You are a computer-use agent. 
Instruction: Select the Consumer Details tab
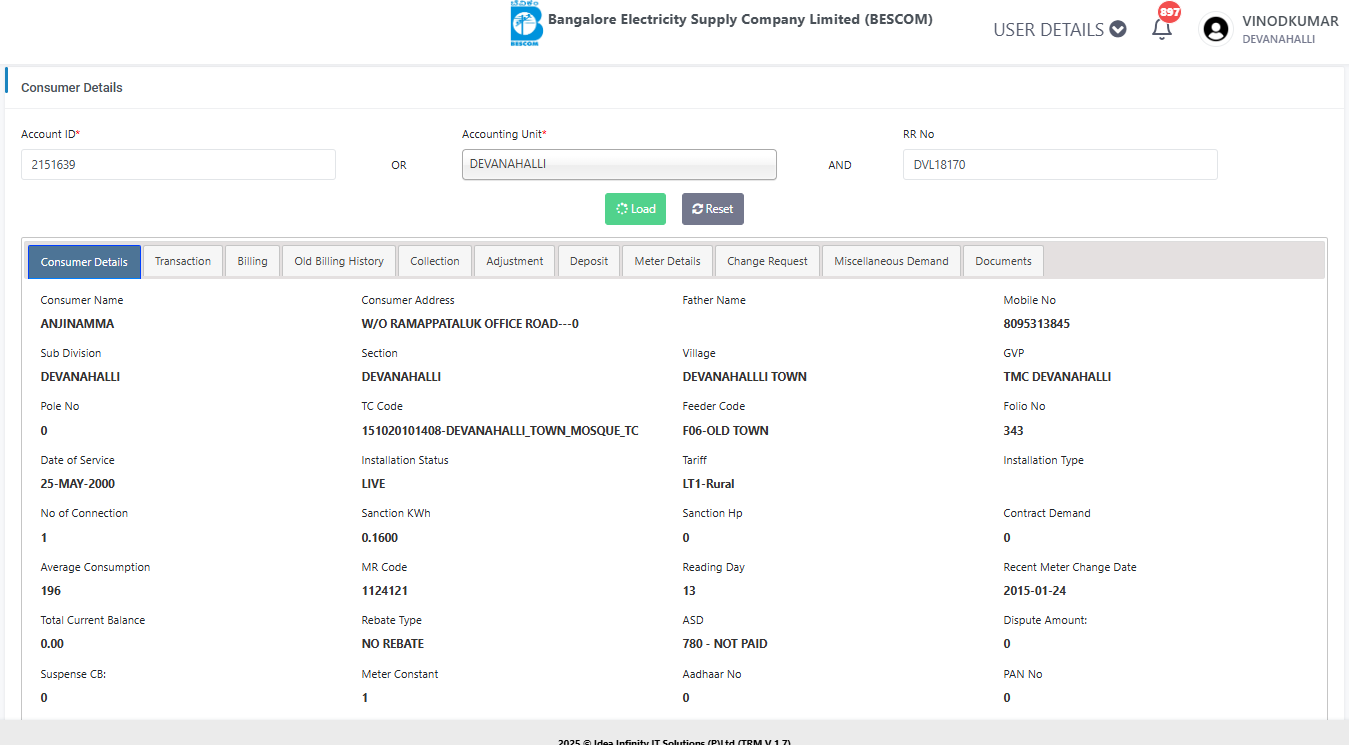pos(84,262)
